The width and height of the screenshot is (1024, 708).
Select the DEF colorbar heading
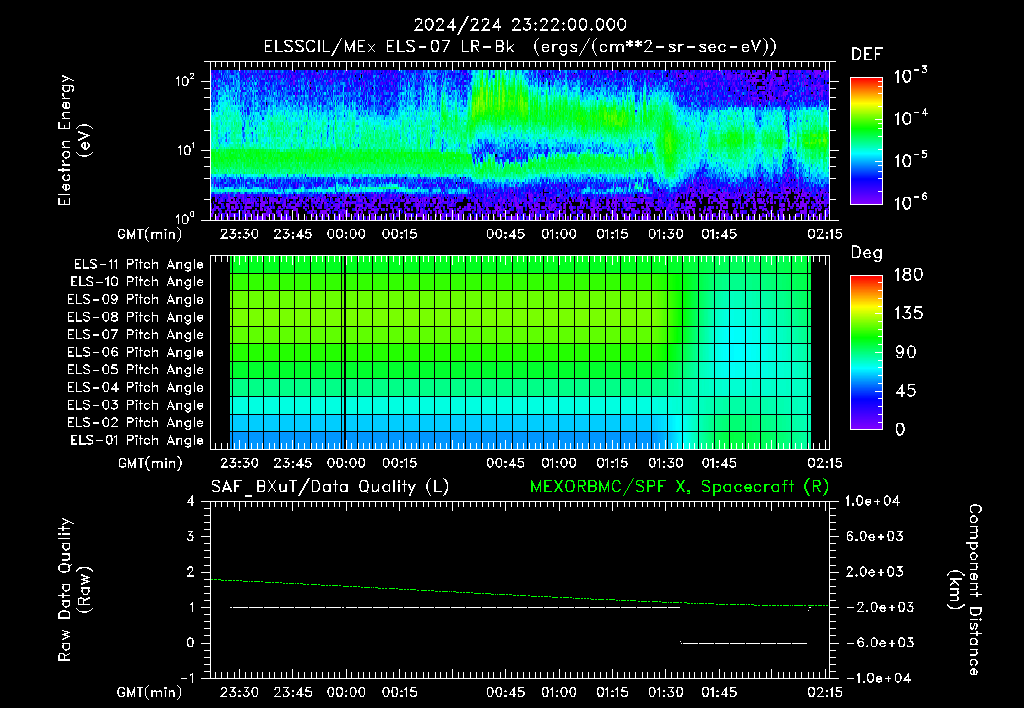point(867,54)
